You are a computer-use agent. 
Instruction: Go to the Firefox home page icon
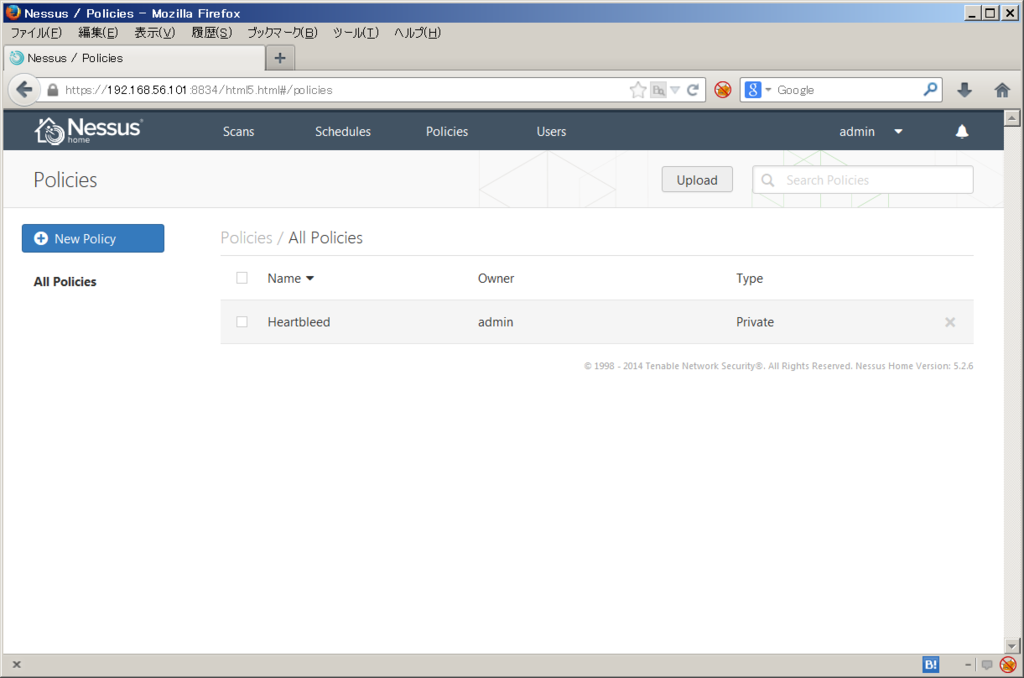[1002, 90]
